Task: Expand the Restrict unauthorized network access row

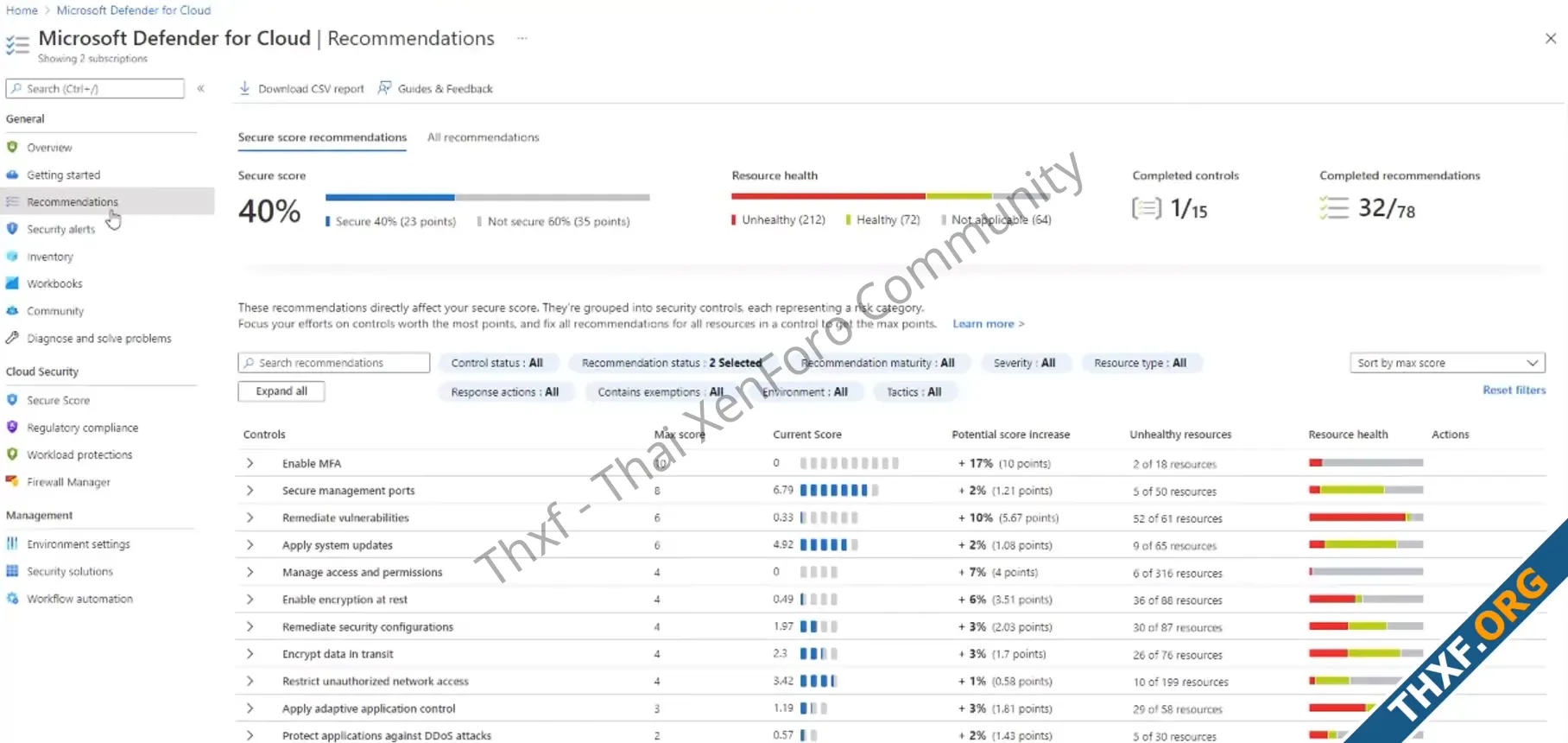Action: 250,681
